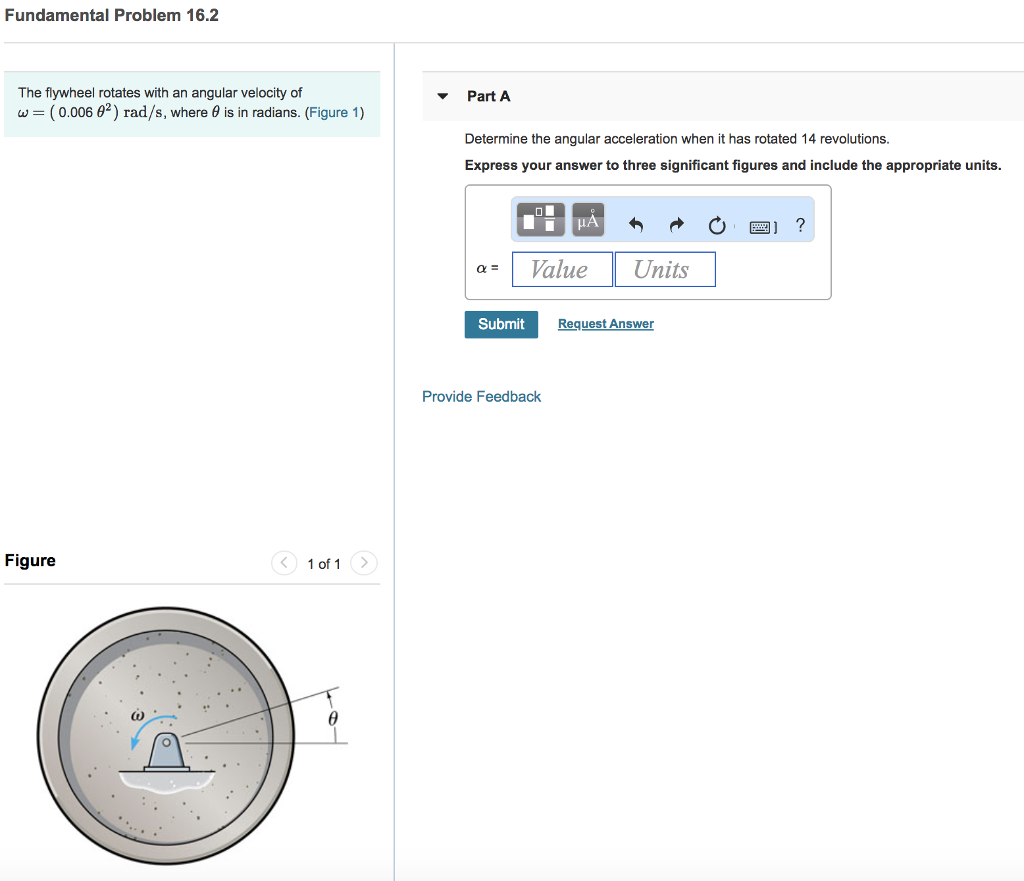1024x881 pixels.
Task: Open the symbols µÅ units palette
Action: coord(588,219)
